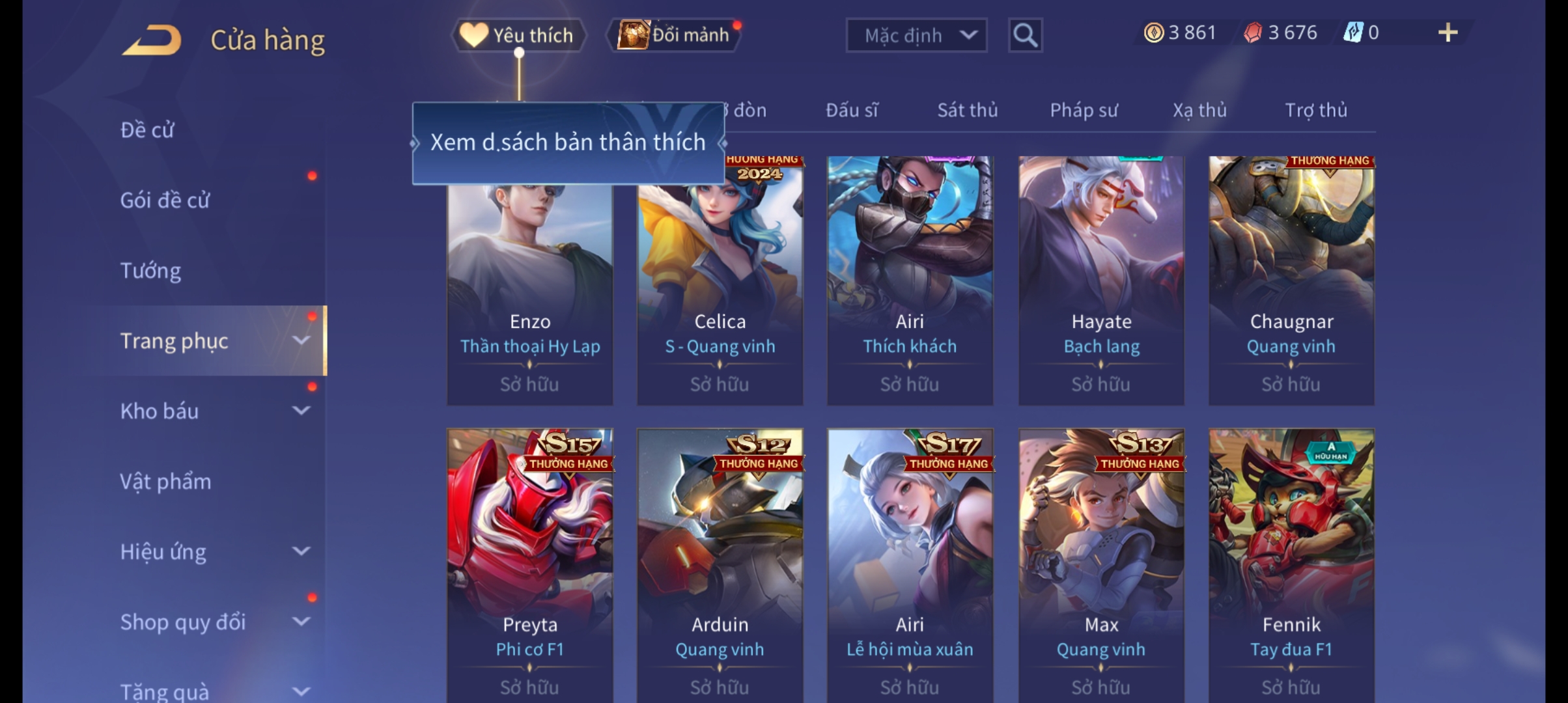Image resolution: width=1568 pixels, height=703 pixels.
Task: Expand the Hiệu ứng menu chevron
Action: click(301, 551)
